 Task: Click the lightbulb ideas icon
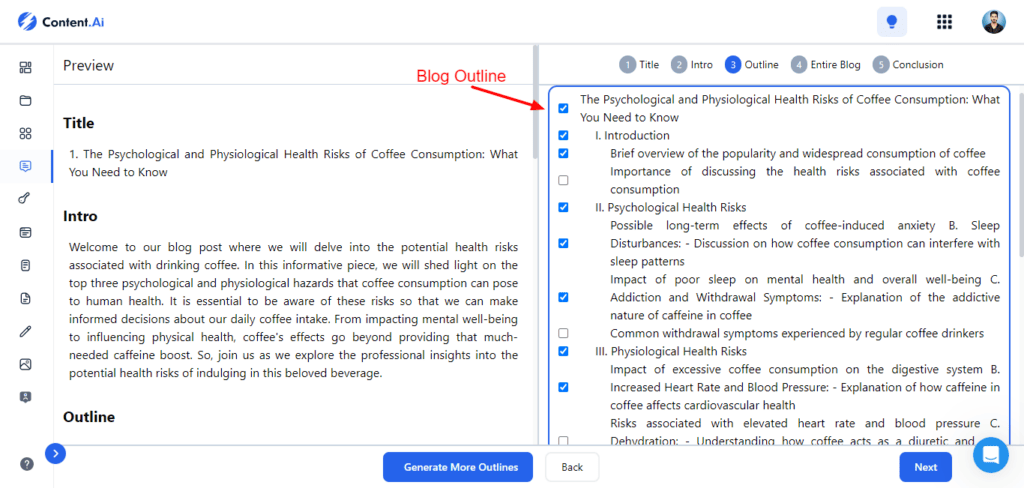click(891, 22)
